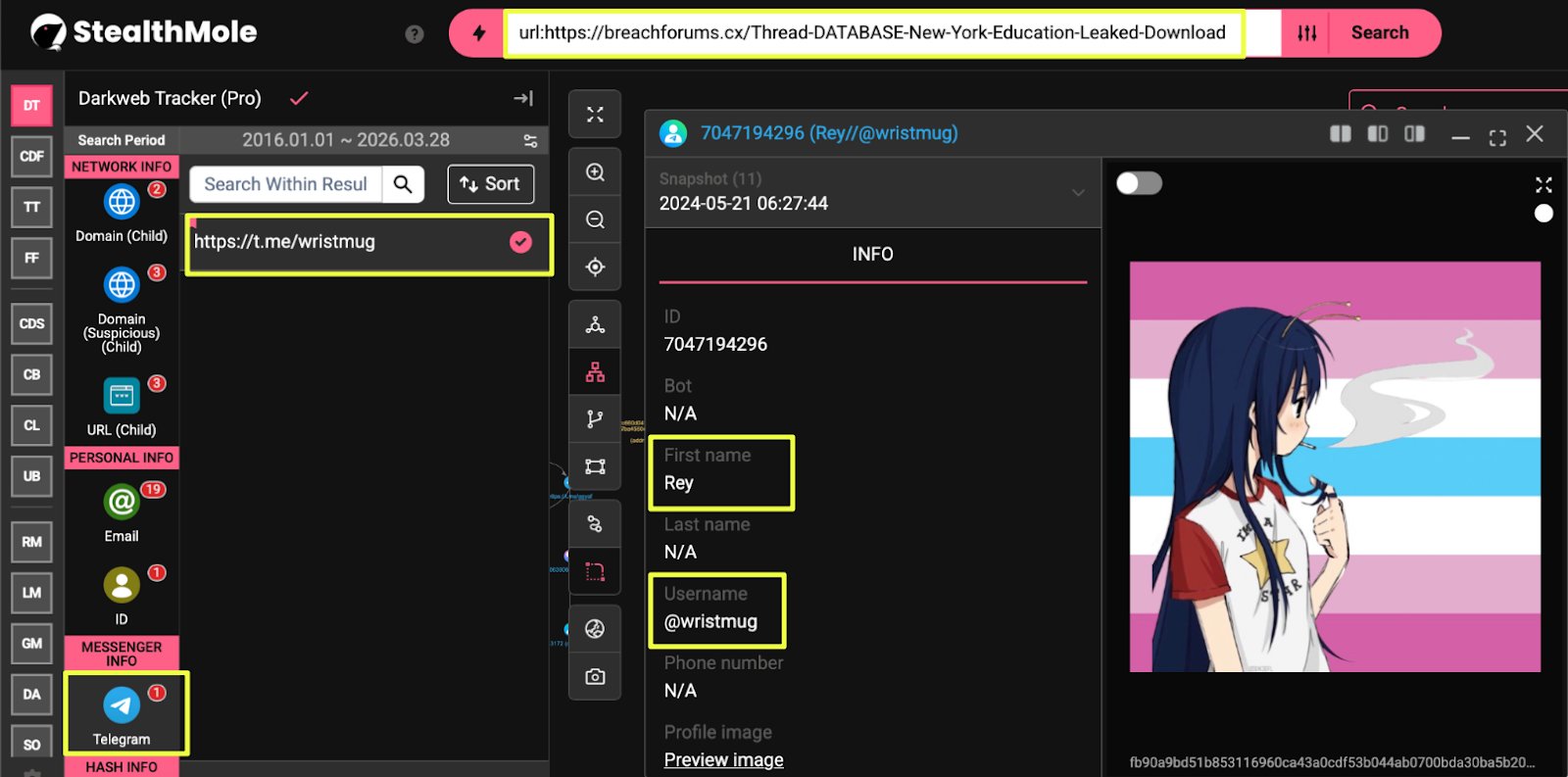Toggle the switch above the profile image
Screen dimensions: 1568x777
(1139, 183)
